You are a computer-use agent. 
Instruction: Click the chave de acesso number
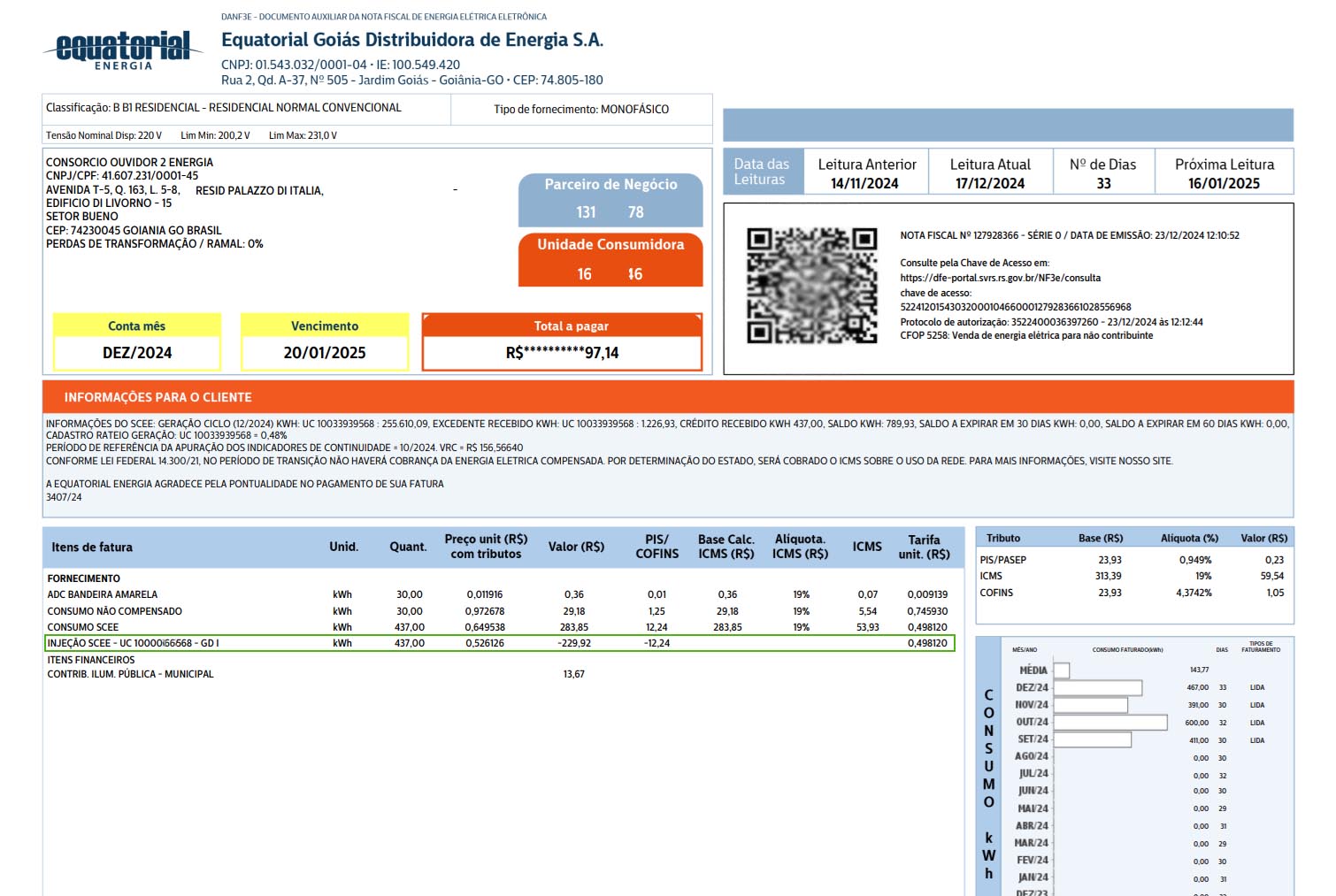pyautogui.click(x=1015, y=307)
